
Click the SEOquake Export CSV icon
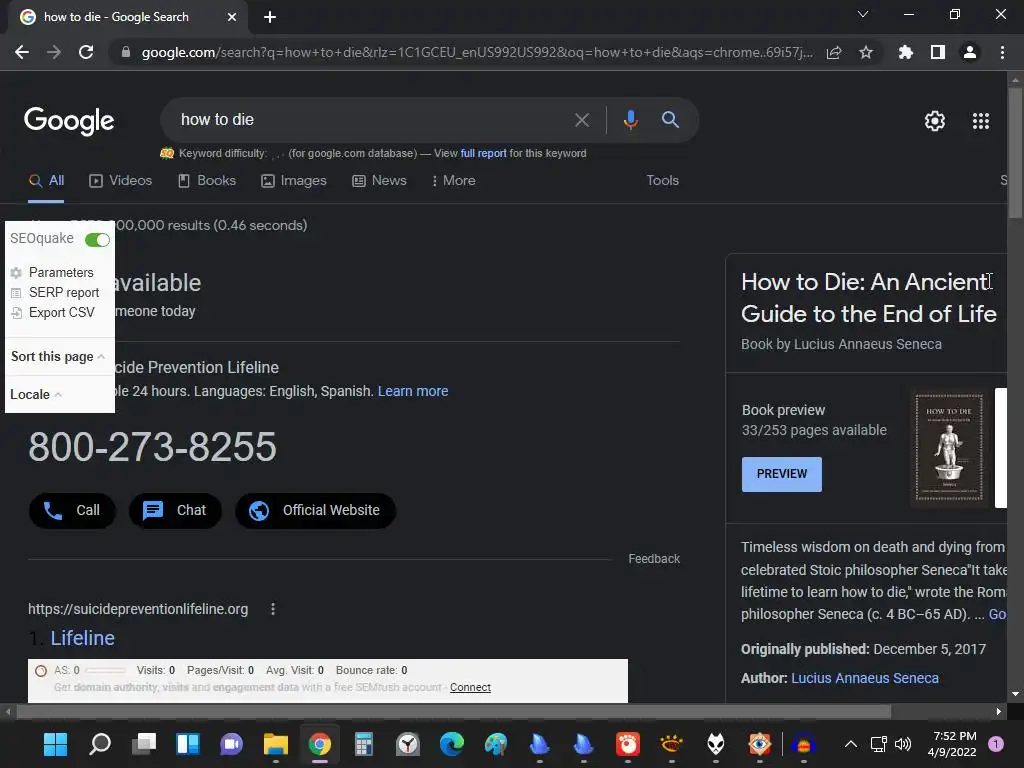coord(16,313)
